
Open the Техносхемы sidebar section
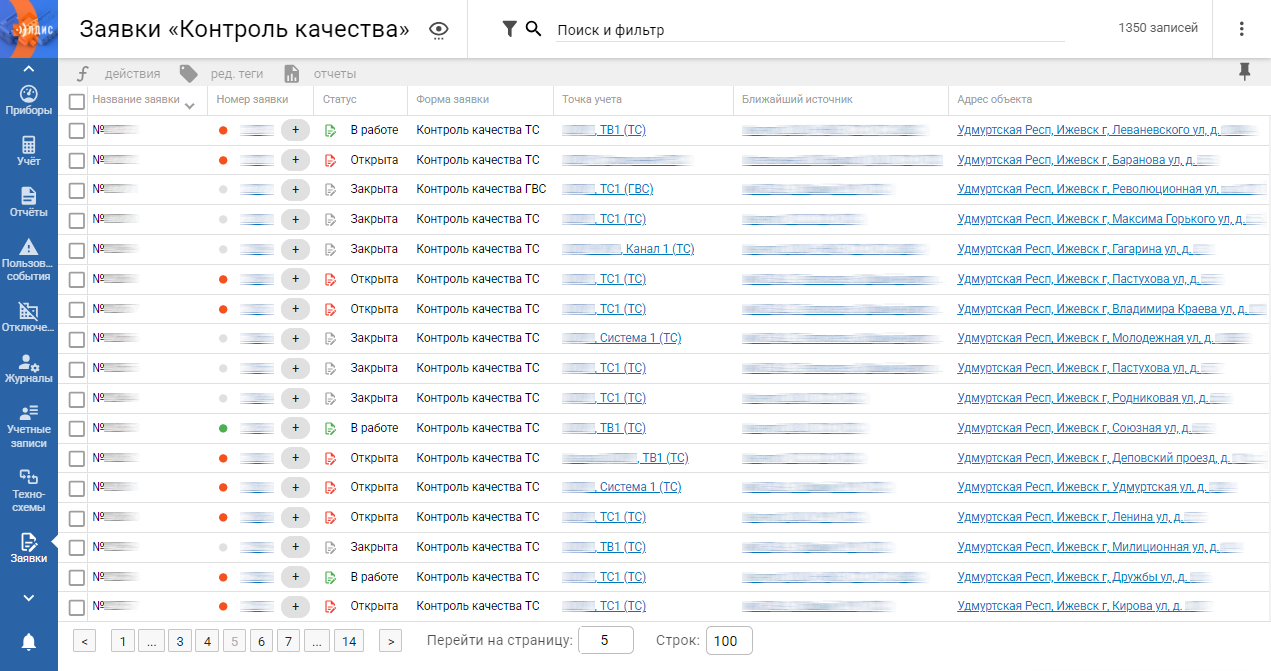(28, 491)
